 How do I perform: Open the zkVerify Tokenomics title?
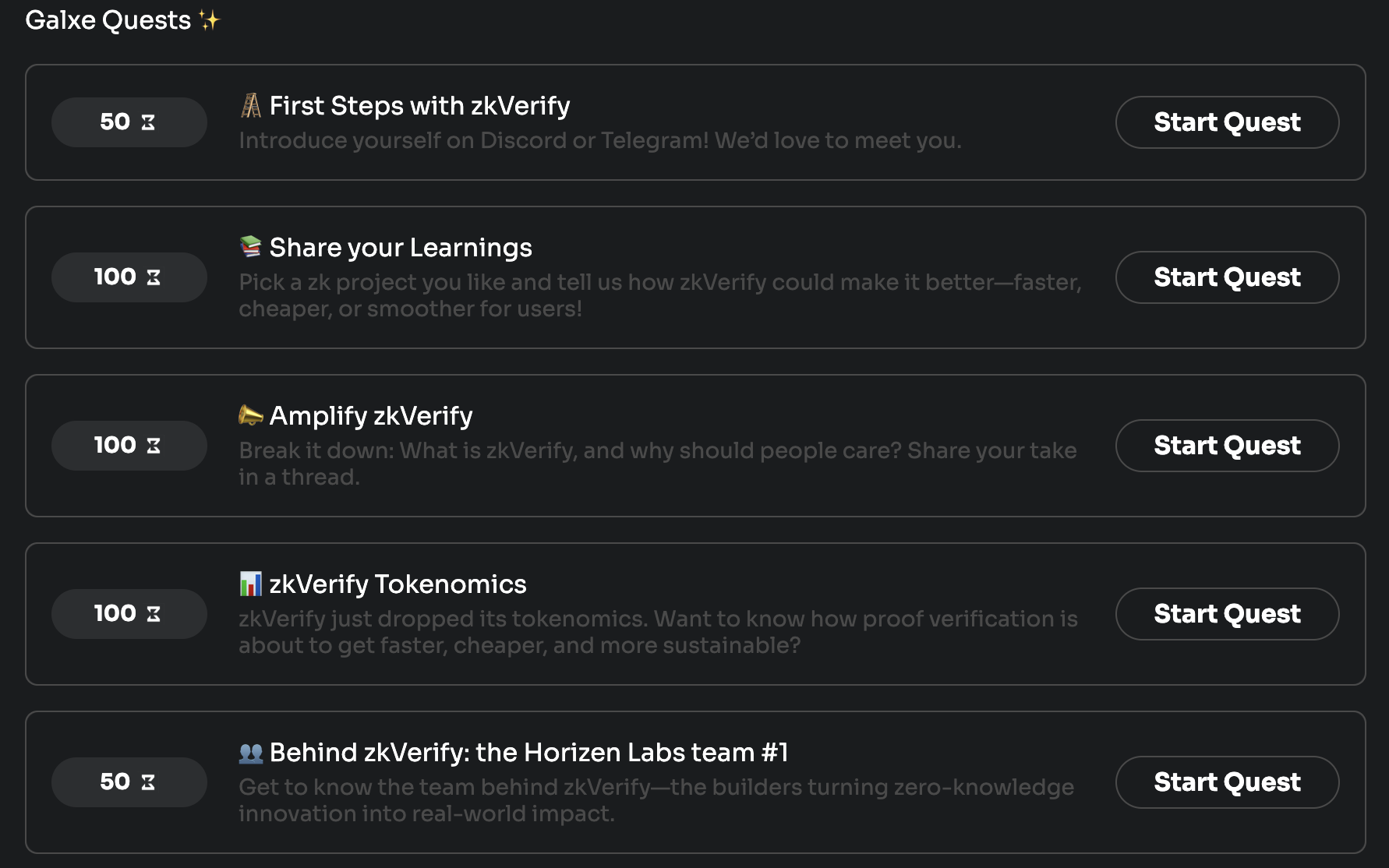[x=398, y=584]
